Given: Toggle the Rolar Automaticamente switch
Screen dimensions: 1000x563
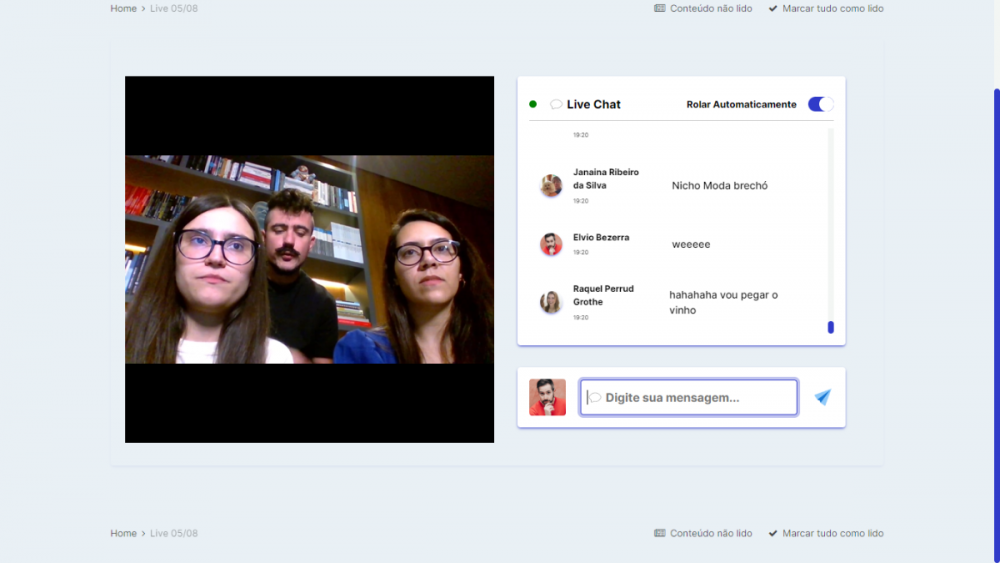Looking at the screenshot, I should click(820, 104).
